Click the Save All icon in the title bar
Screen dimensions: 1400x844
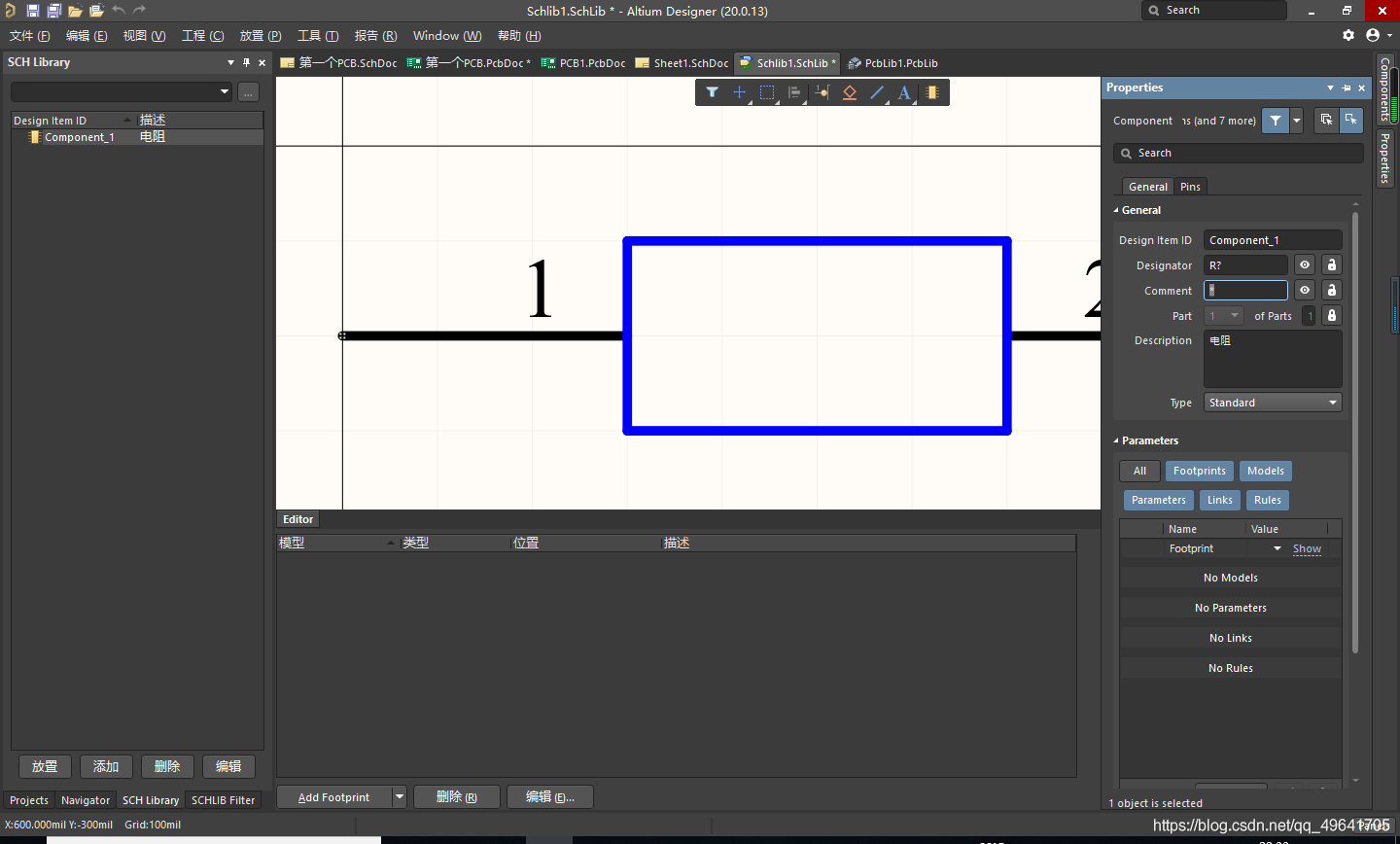tap(53, 11)
